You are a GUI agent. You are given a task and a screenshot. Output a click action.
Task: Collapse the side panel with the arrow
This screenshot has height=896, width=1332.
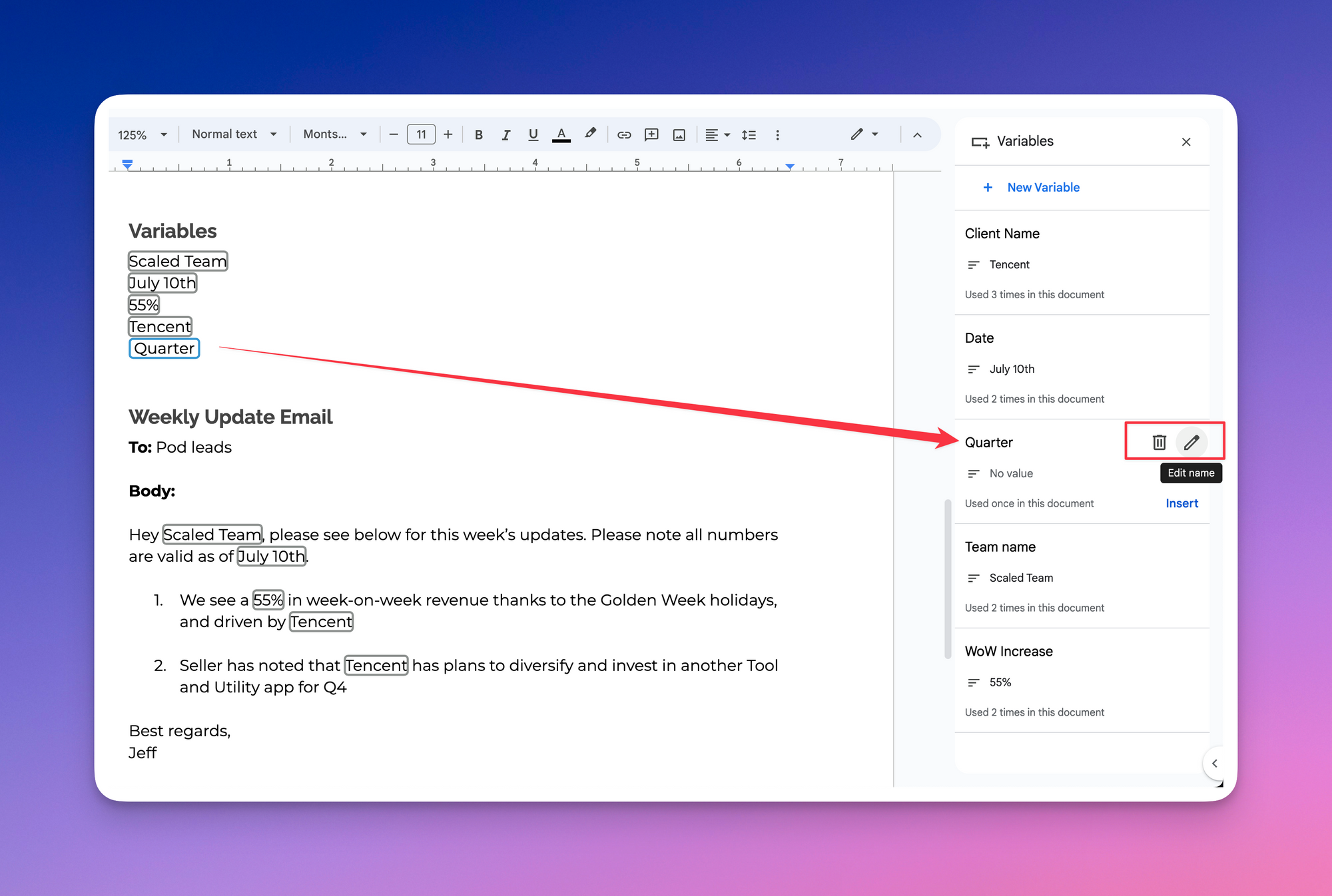tap(1215, 764)
